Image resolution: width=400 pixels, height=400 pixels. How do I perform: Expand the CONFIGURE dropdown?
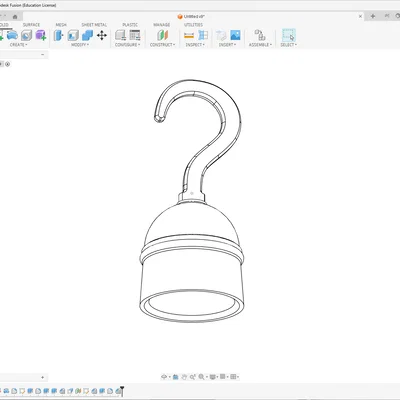click(x=127, y=45)
